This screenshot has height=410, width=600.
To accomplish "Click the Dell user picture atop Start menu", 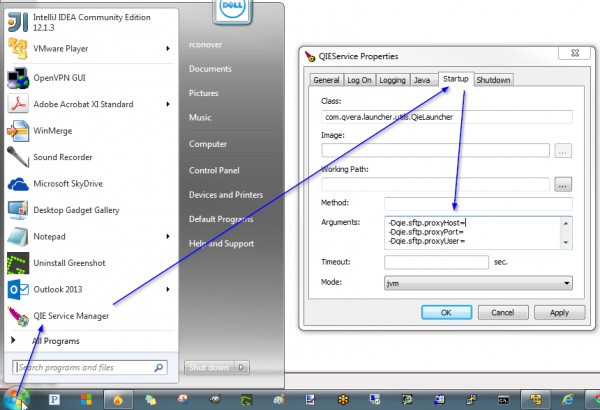I will click(x=232, y=11).
